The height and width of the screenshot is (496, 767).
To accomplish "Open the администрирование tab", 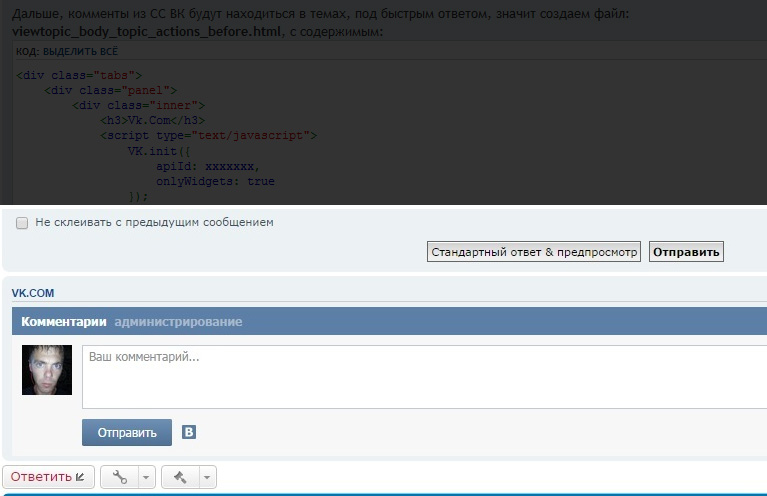I will (178, 322).
